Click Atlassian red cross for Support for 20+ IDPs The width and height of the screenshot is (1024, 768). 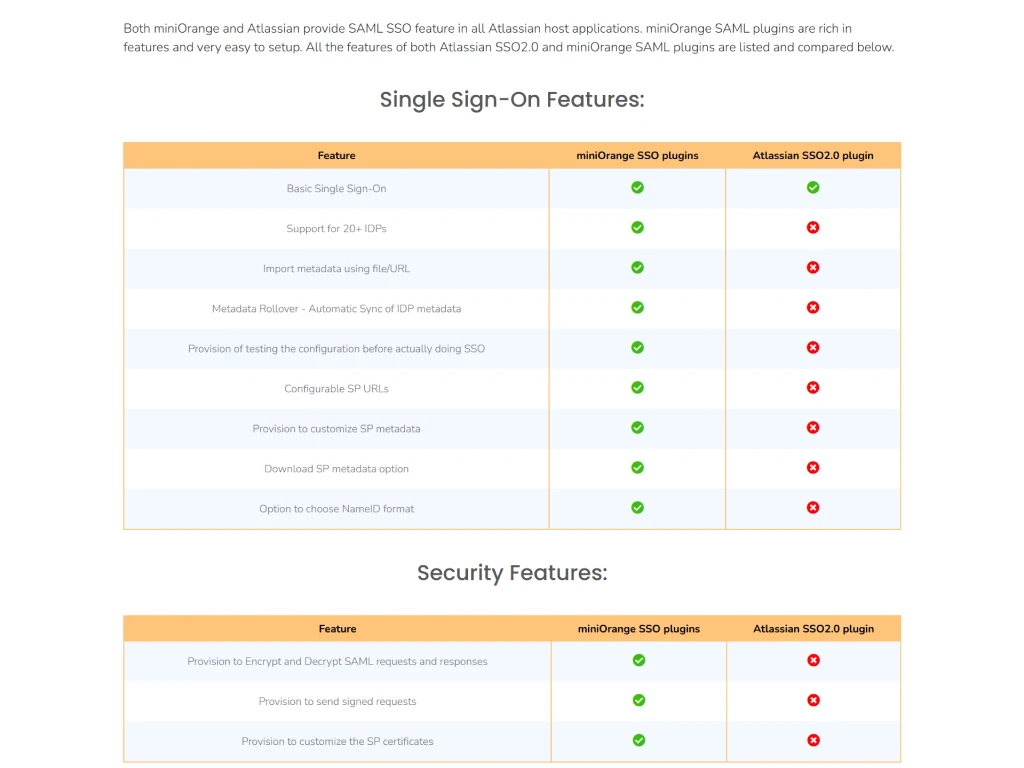point(812,227)
